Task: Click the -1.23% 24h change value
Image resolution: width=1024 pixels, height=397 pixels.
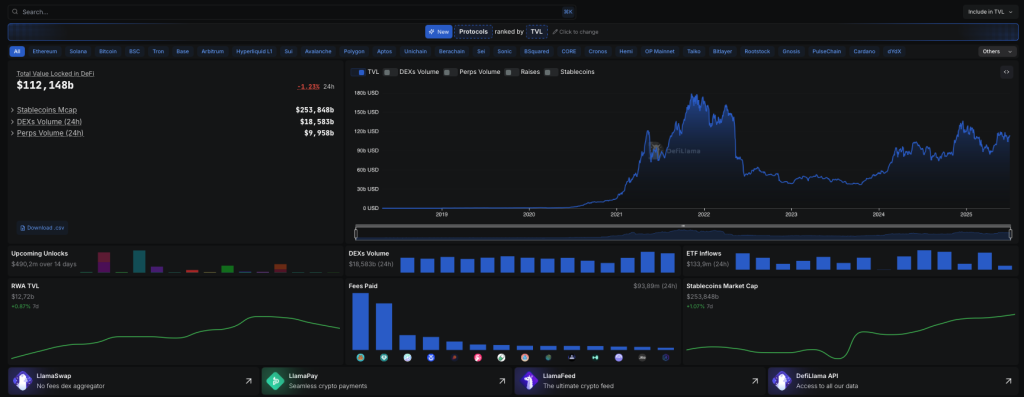Action: click(308, 86)
